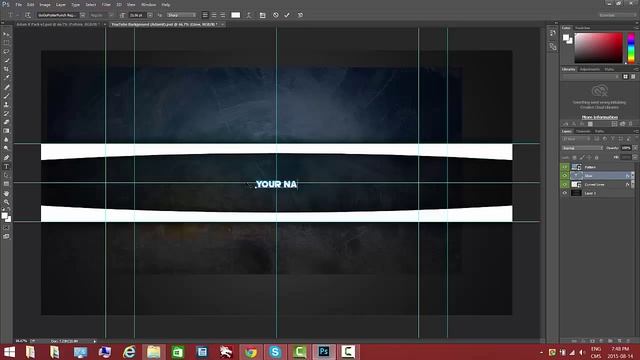
Task: Open the Windows Start button
Action: (x=9, y=352)
